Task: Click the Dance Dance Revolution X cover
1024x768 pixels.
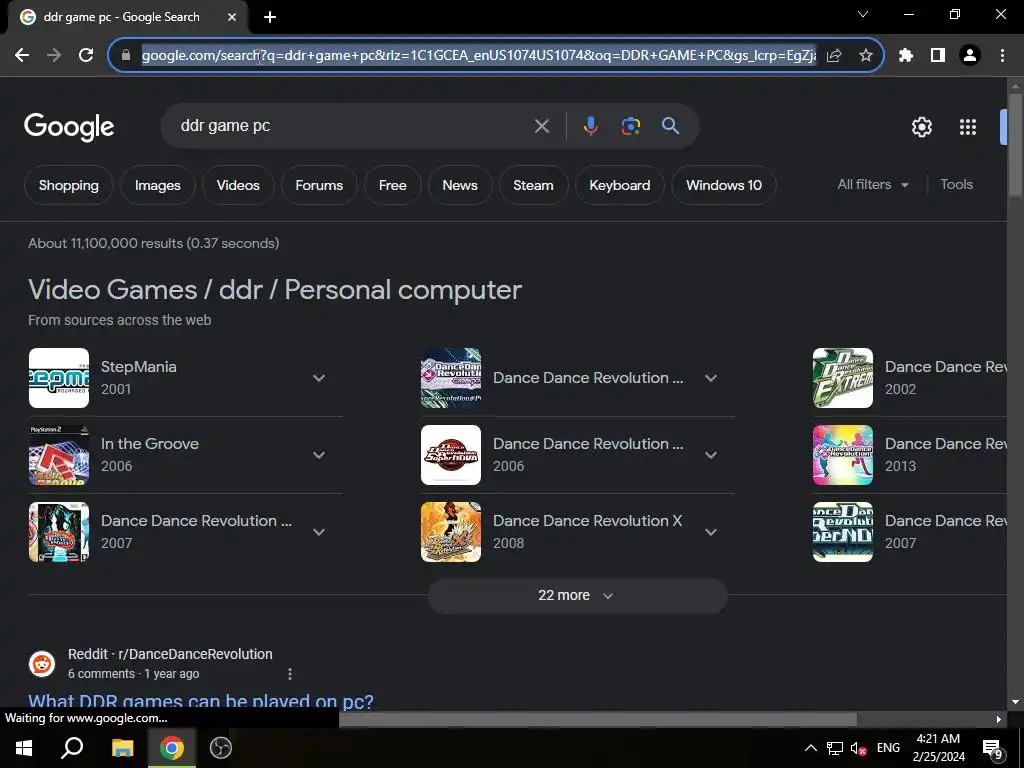Action: click(x=451, y=532)
